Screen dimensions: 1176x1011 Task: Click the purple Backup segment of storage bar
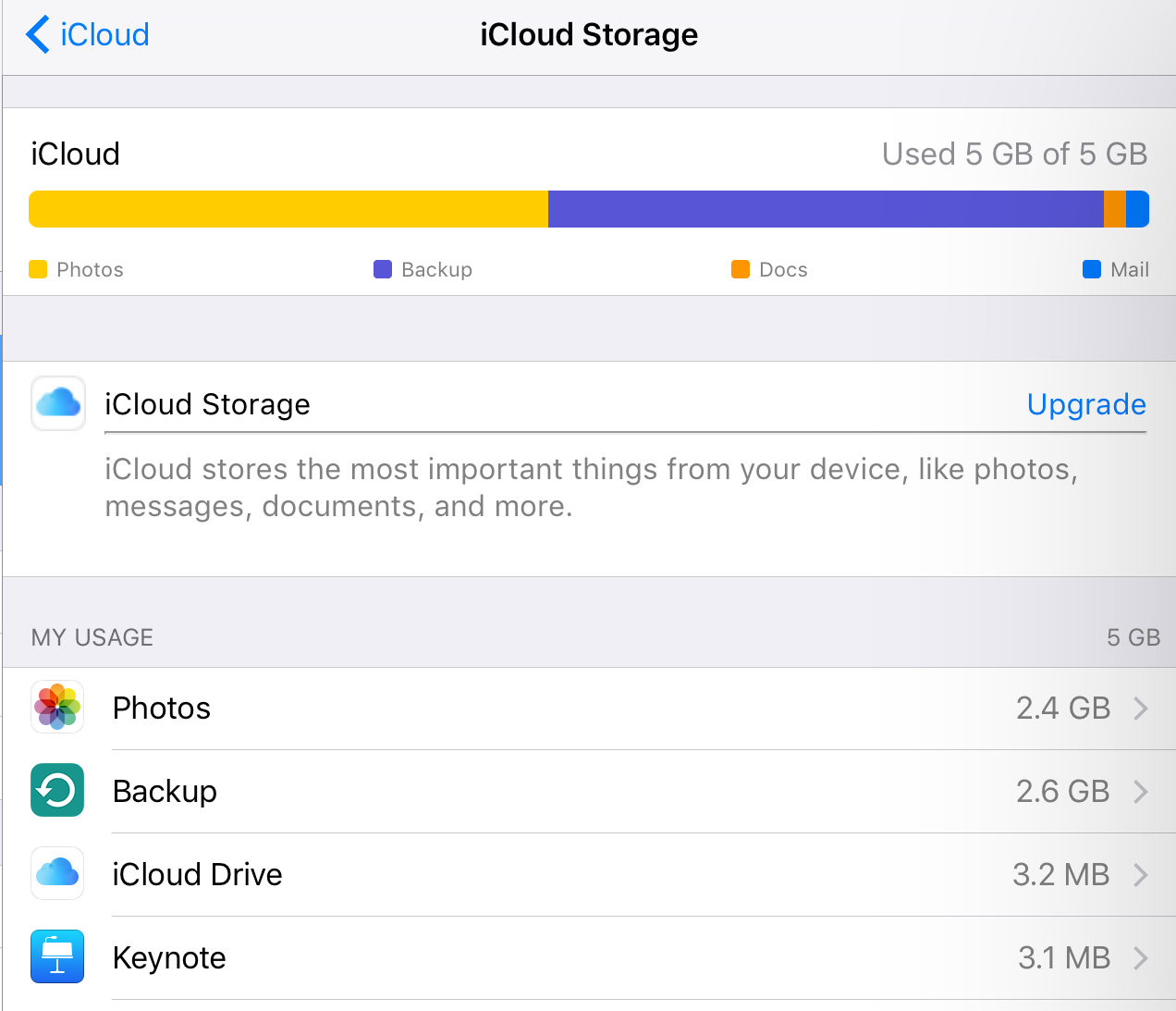tap(825, 209)
